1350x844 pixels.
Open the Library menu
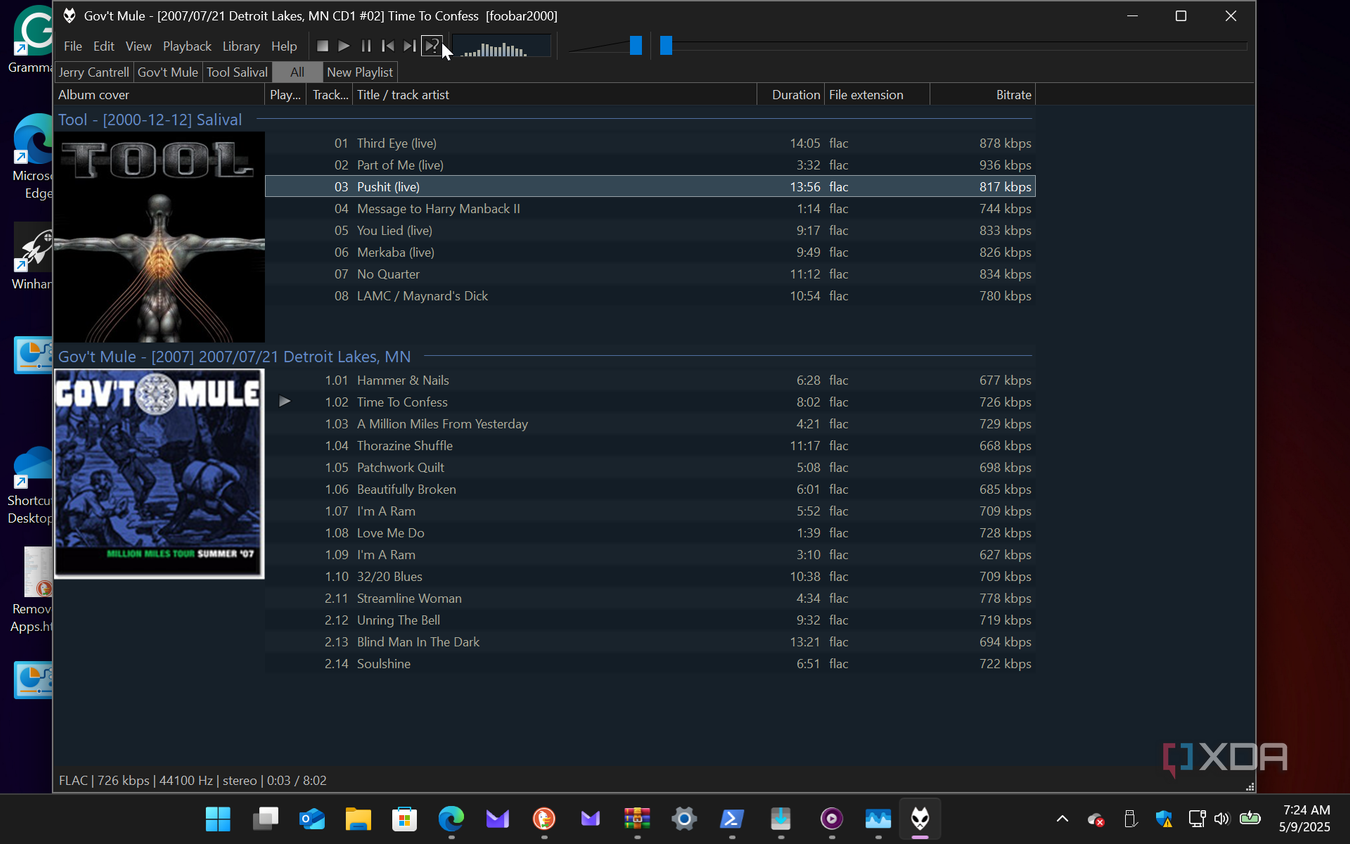241,46
